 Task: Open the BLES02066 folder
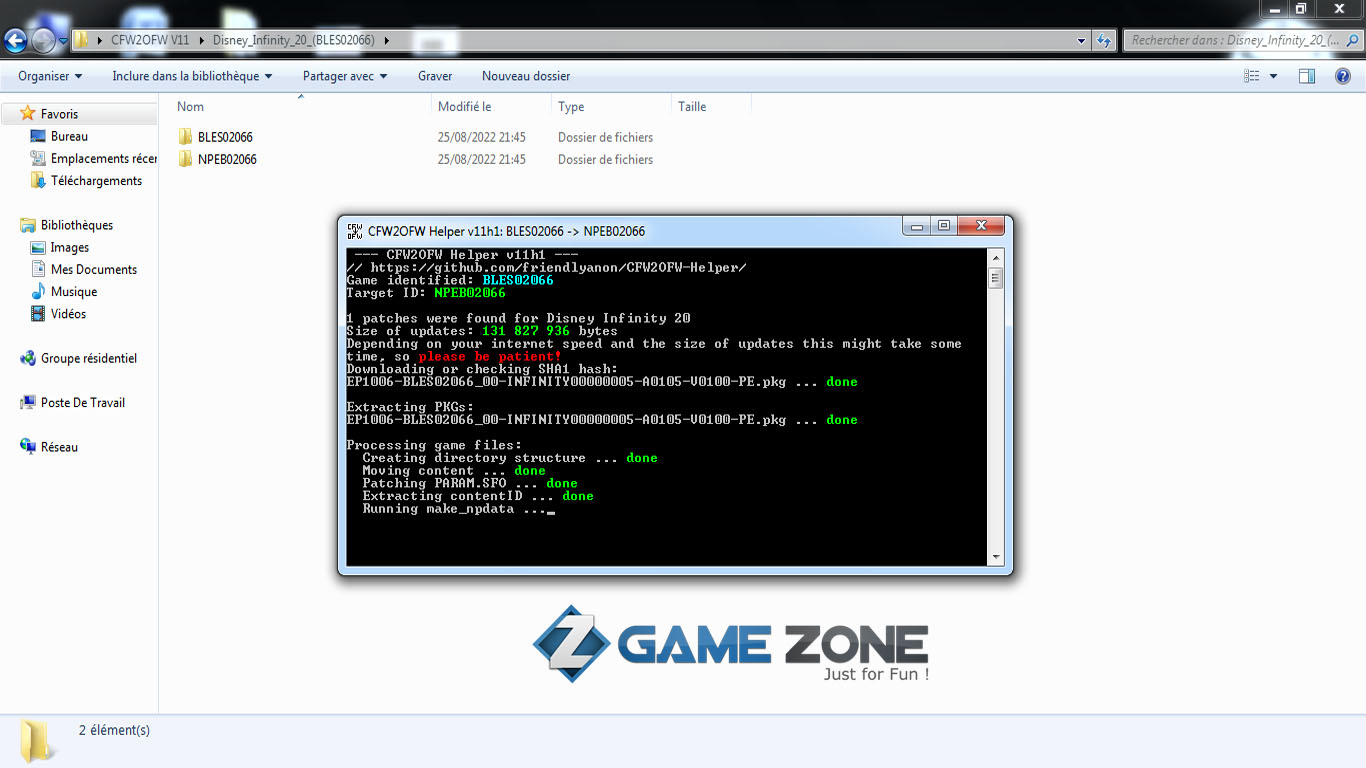[x=225, y=137]
